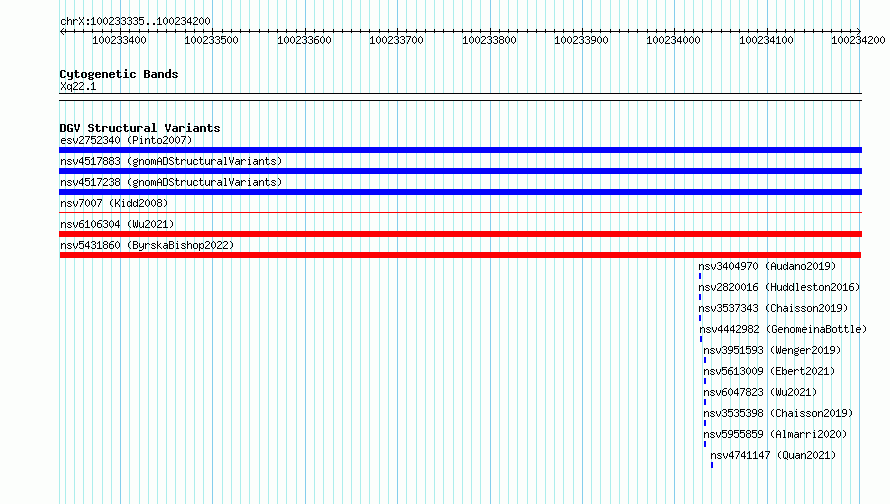This screenshot has height=504, width=890.
Task: Click the Cytogenetic Bands track heading
Action: pyautogui.click(x=119, y=74)
